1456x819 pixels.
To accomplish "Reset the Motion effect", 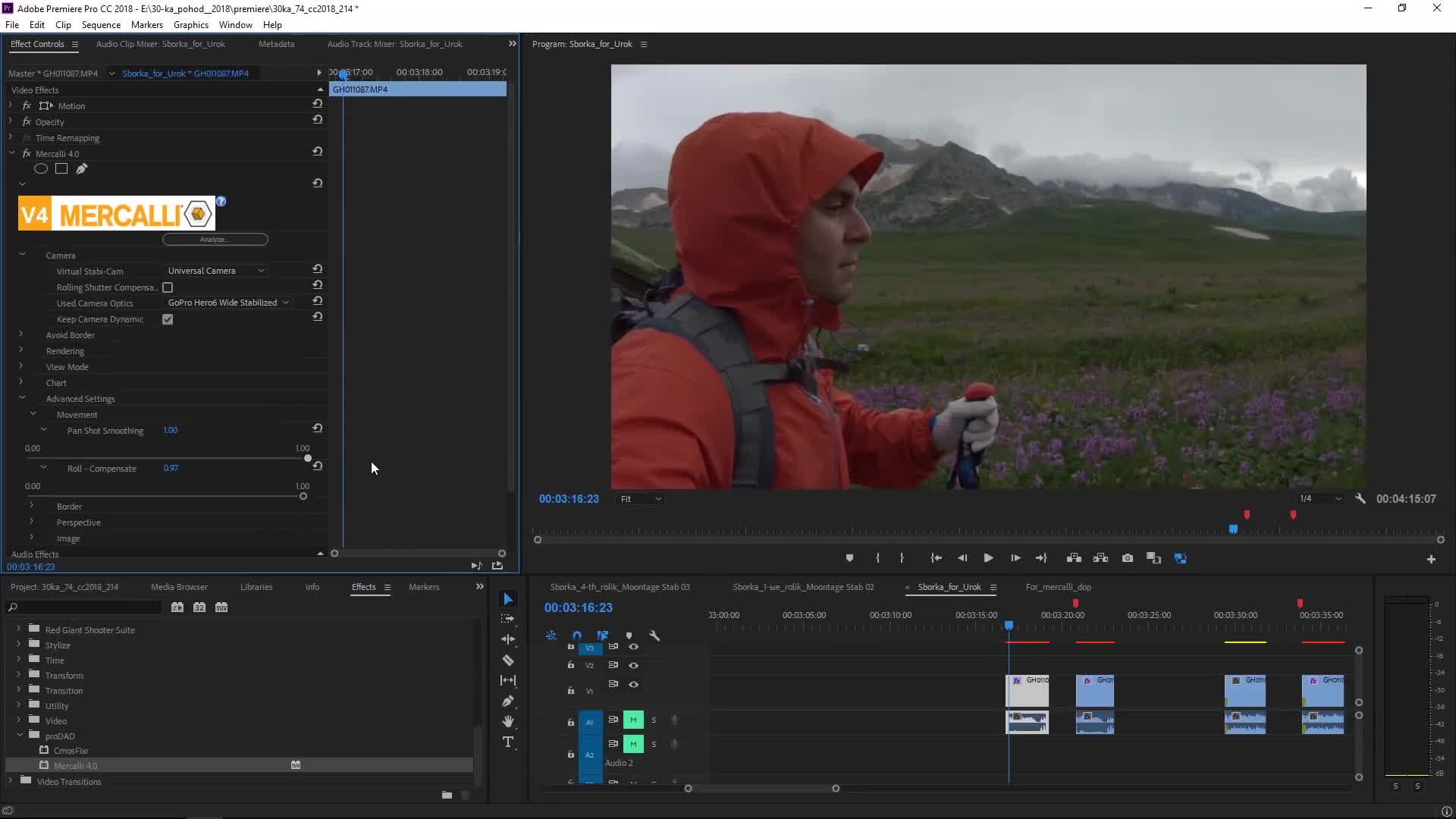I will coord(318,104).
